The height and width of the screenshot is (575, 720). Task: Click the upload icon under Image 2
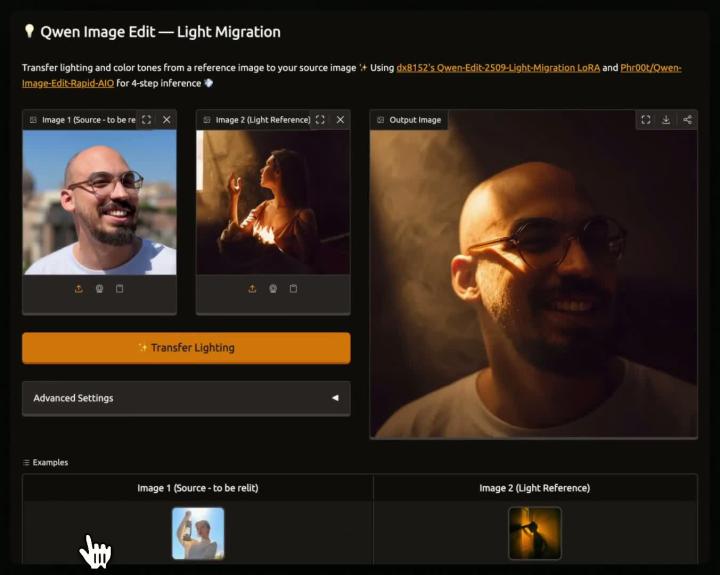click(x=252, y=289)
